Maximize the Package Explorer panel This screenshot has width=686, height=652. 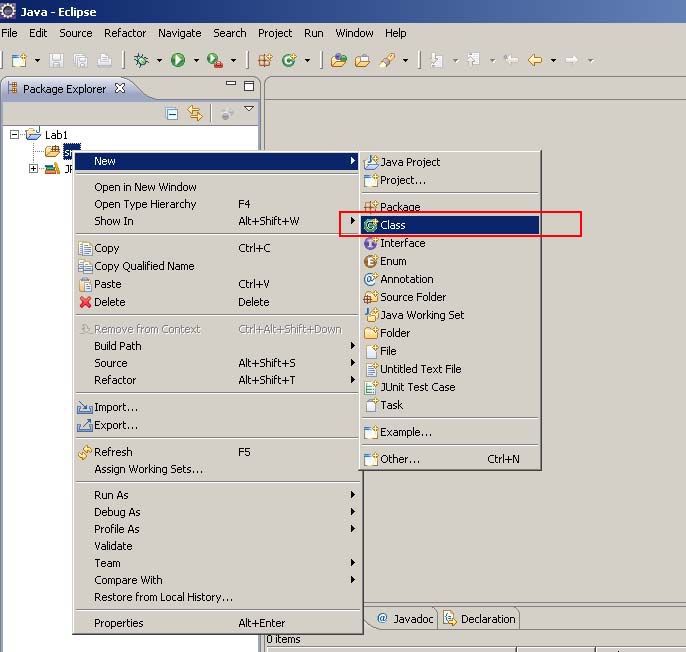click(x=249, y=86)
